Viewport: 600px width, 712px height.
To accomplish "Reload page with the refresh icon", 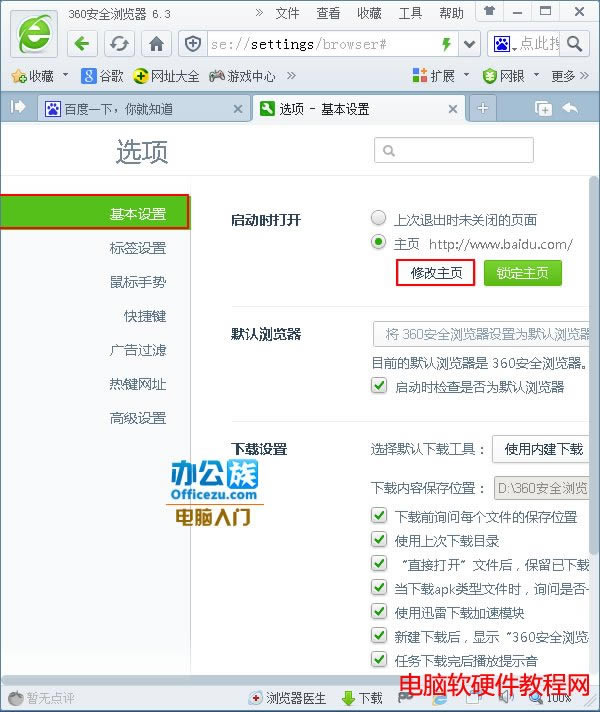I will pos(119,44).
